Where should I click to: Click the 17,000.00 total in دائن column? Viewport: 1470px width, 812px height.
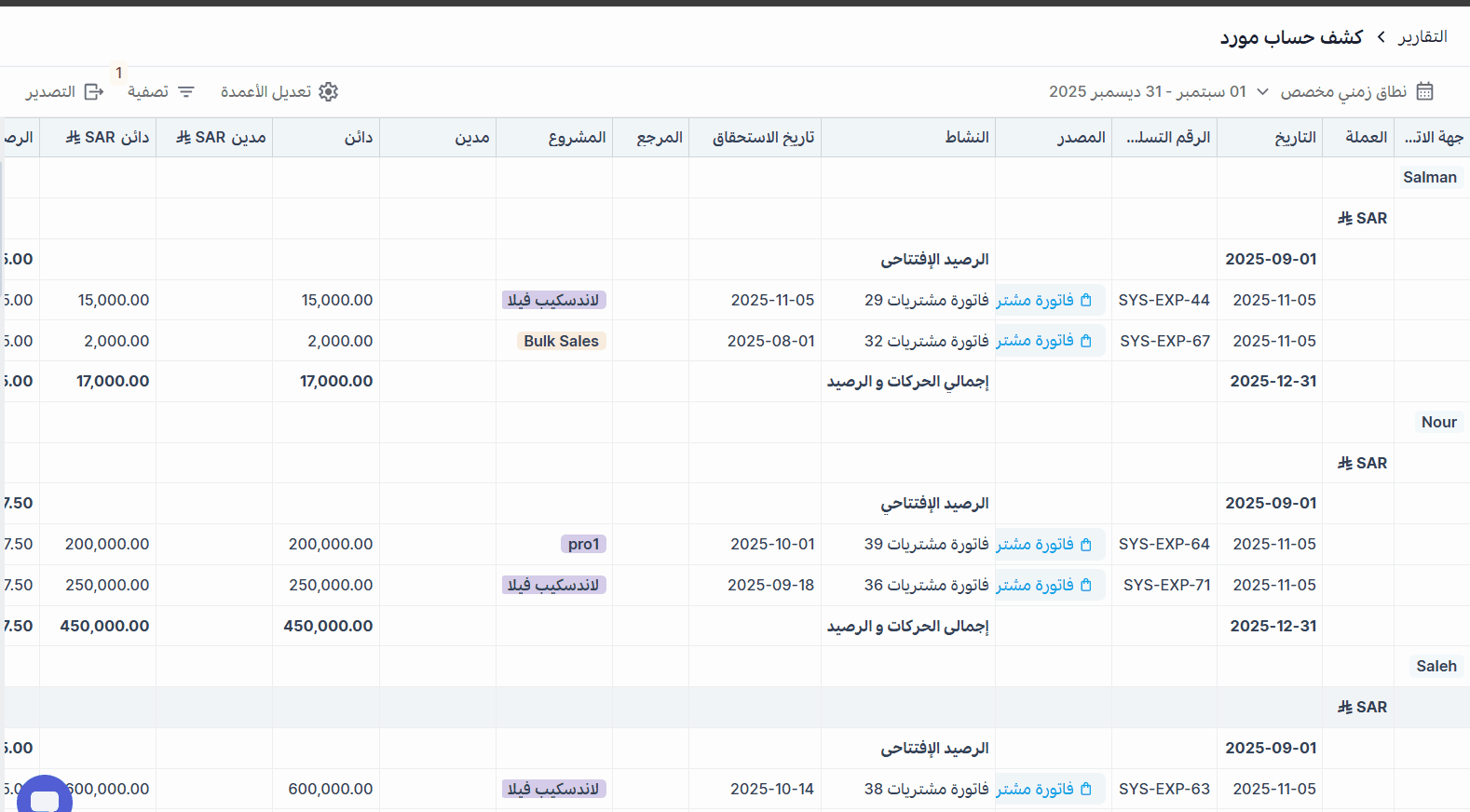click(x=336, y=381)
